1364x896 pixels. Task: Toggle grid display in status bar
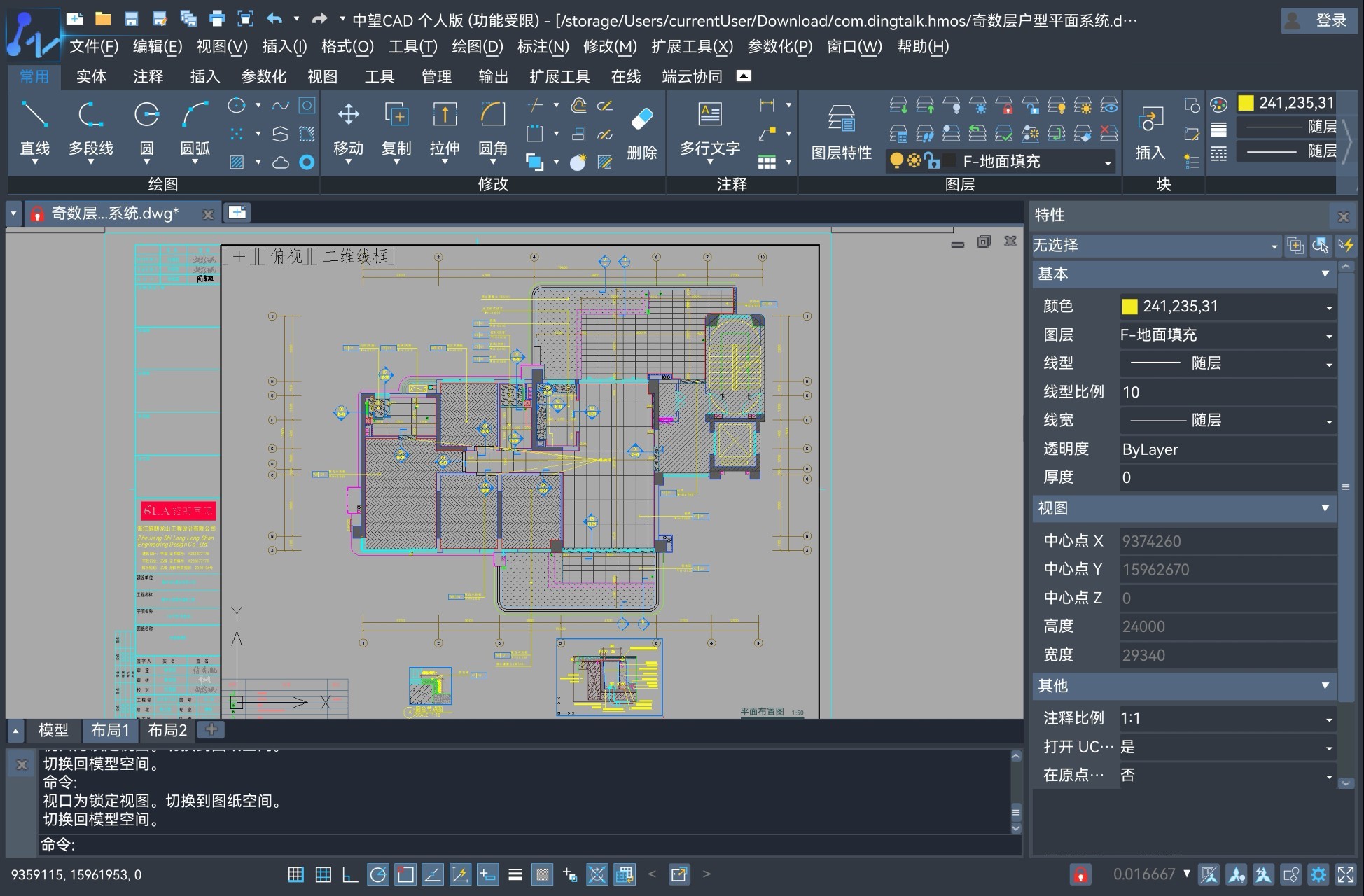(x=323, y=874)
